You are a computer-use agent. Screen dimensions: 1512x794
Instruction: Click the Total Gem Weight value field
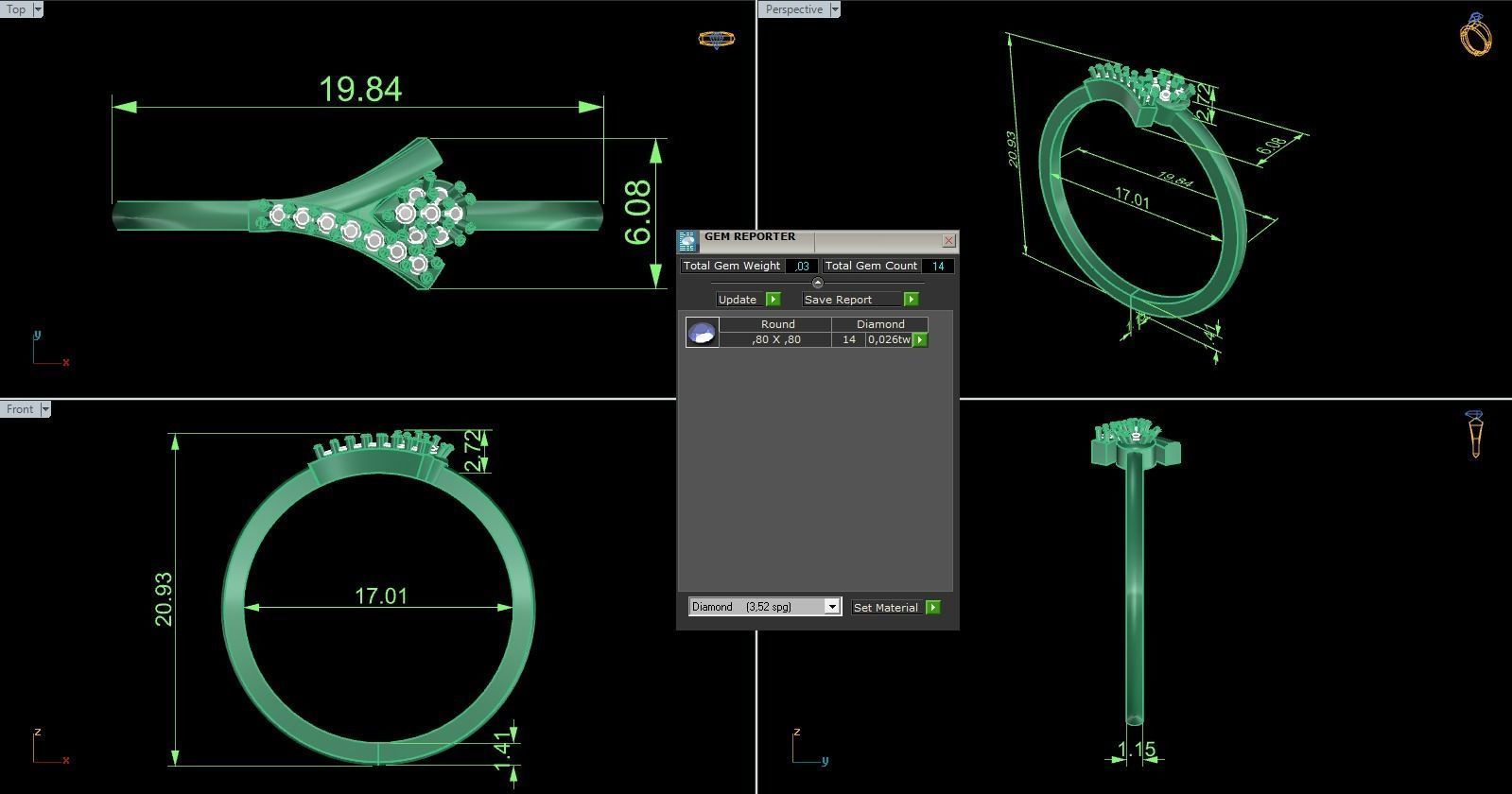click(x=801, y=267)
